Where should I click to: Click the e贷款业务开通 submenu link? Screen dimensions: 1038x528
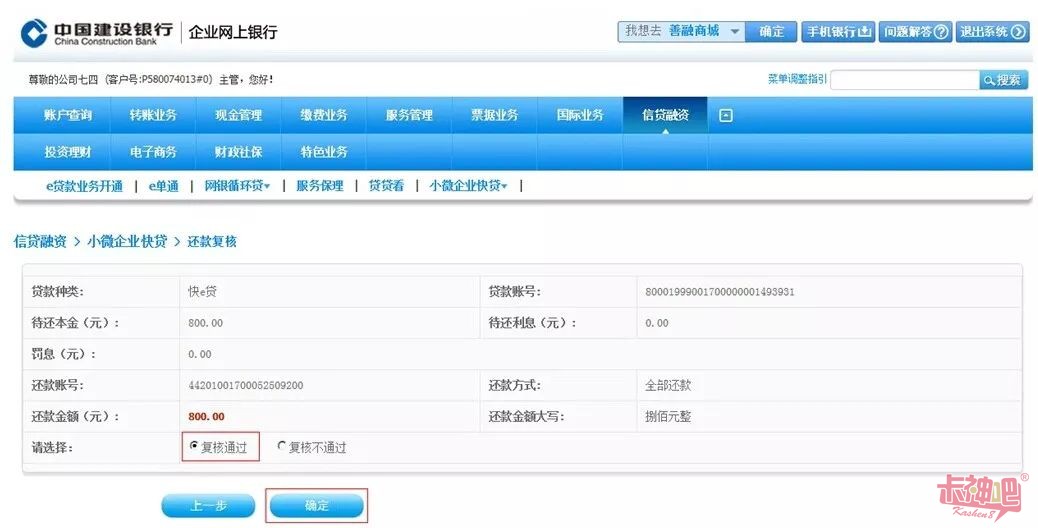click(84, 186)
